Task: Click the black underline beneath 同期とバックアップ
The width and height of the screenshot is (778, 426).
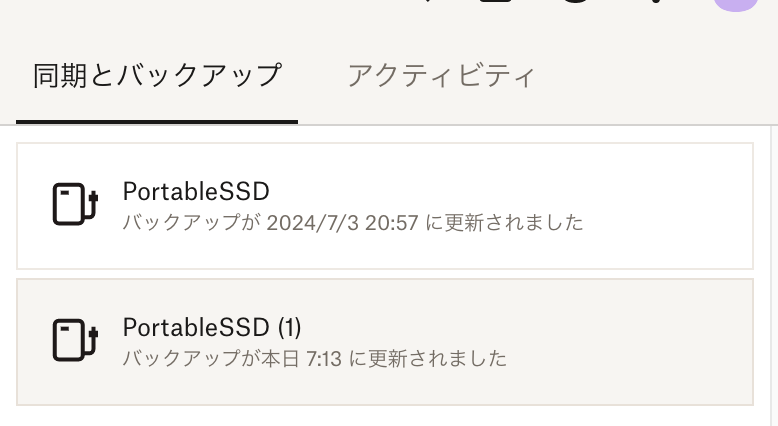Action: click(x=157, y=121)
